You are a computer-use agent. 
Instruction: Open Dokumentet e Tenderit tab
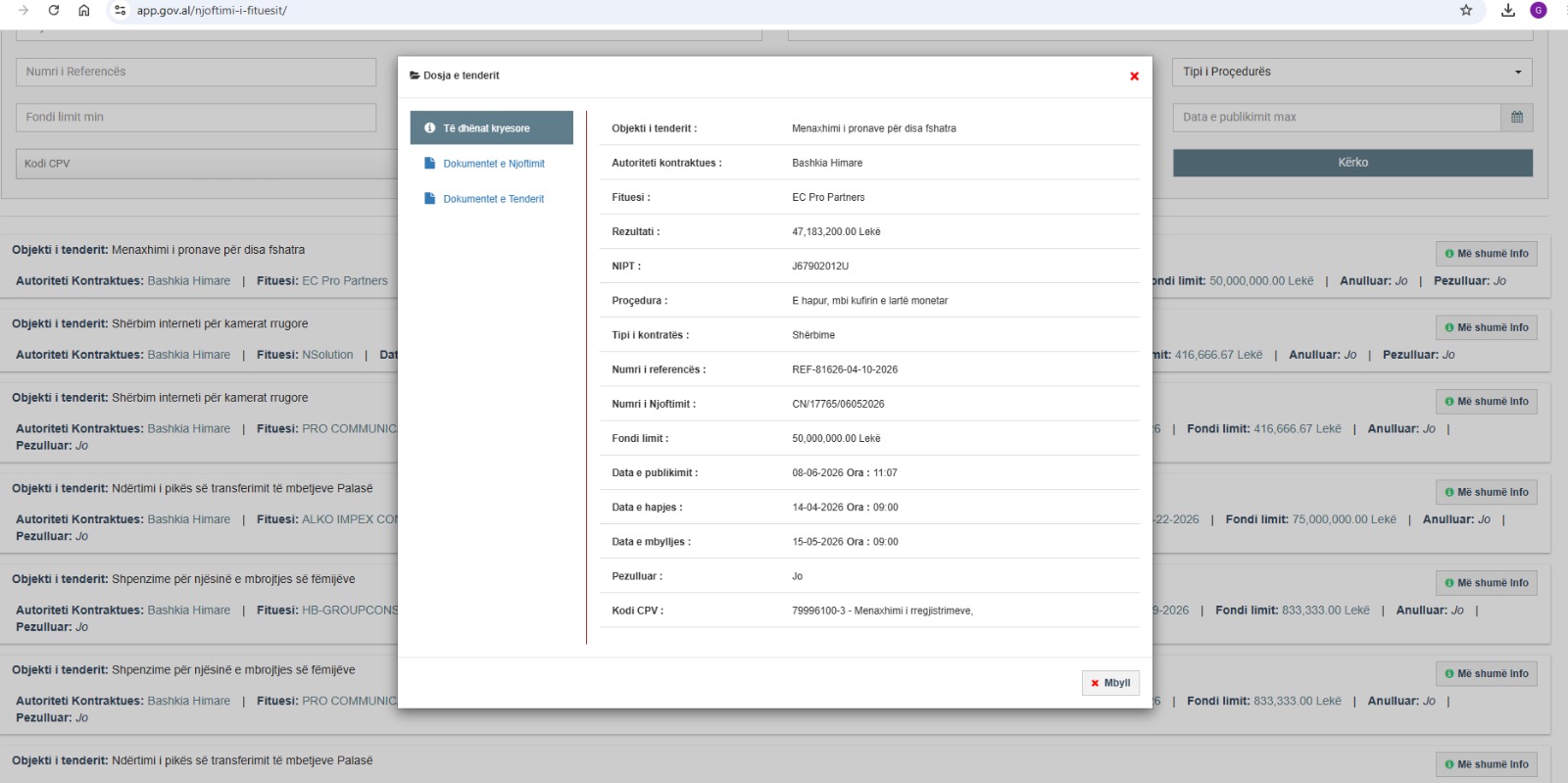(x=493, y=199)
